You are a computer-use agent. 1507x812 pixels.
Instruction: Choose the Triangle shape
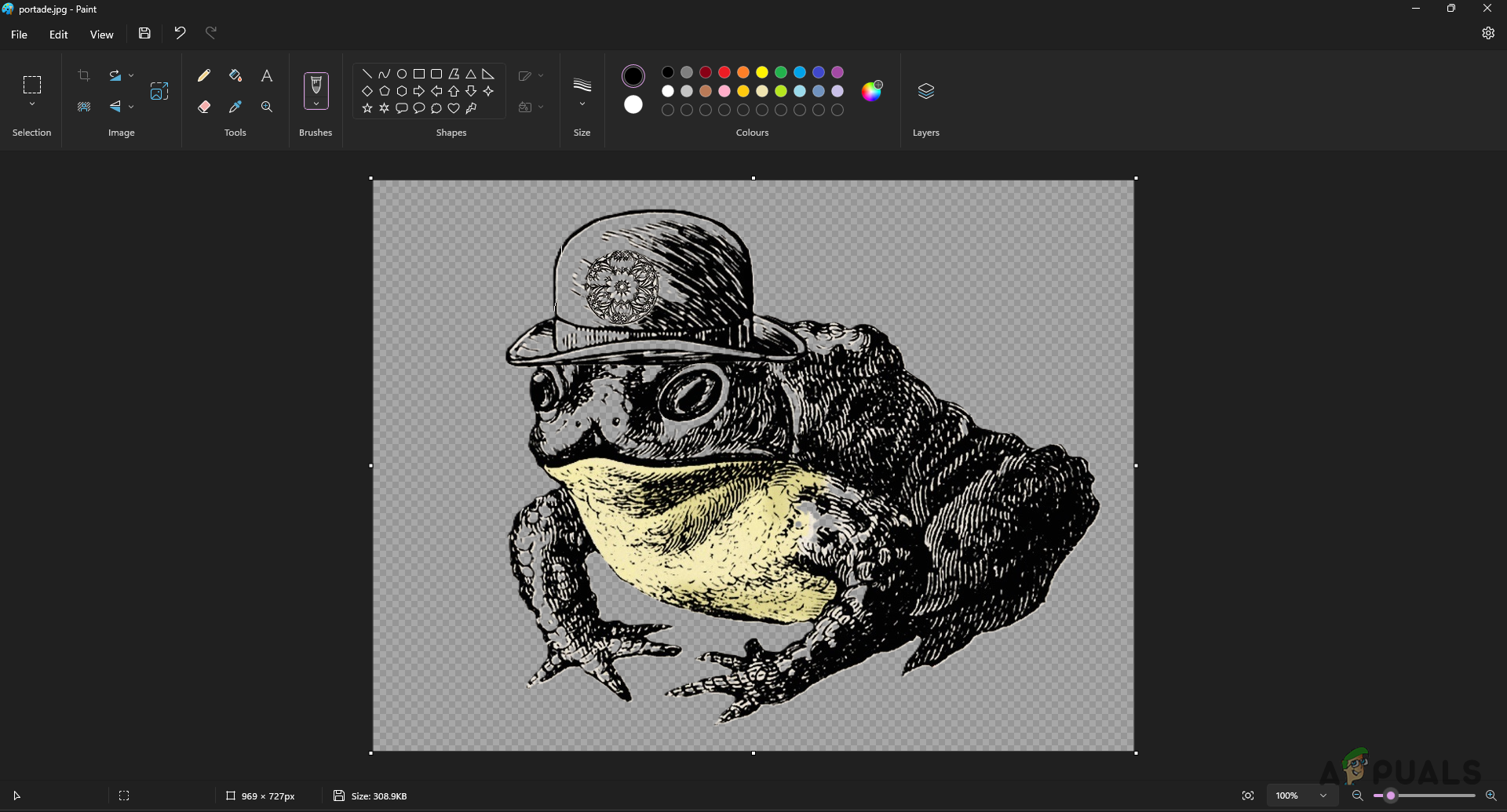click(x=471, y=74)
